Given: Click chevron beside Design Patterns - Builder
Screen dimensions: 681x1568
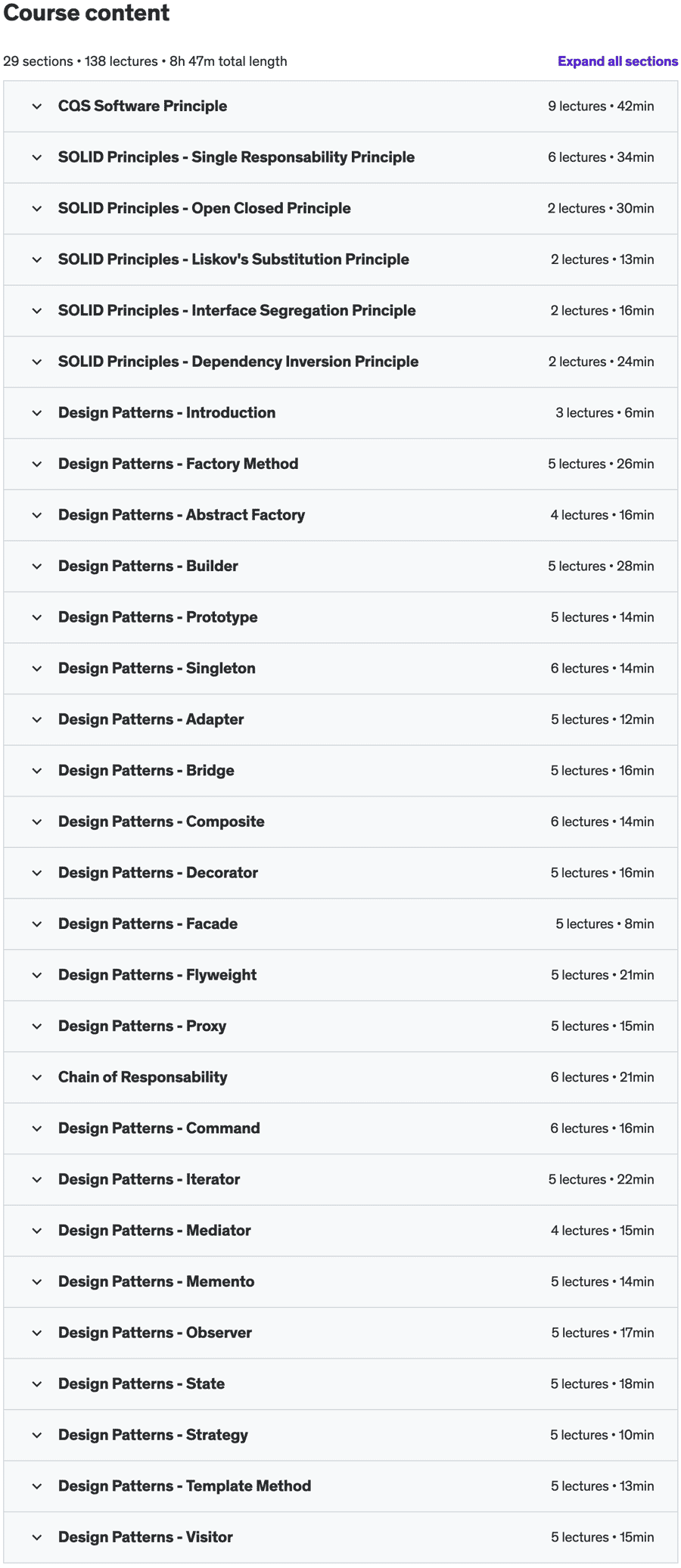Looking at the screenshot, I should [37, 567].
